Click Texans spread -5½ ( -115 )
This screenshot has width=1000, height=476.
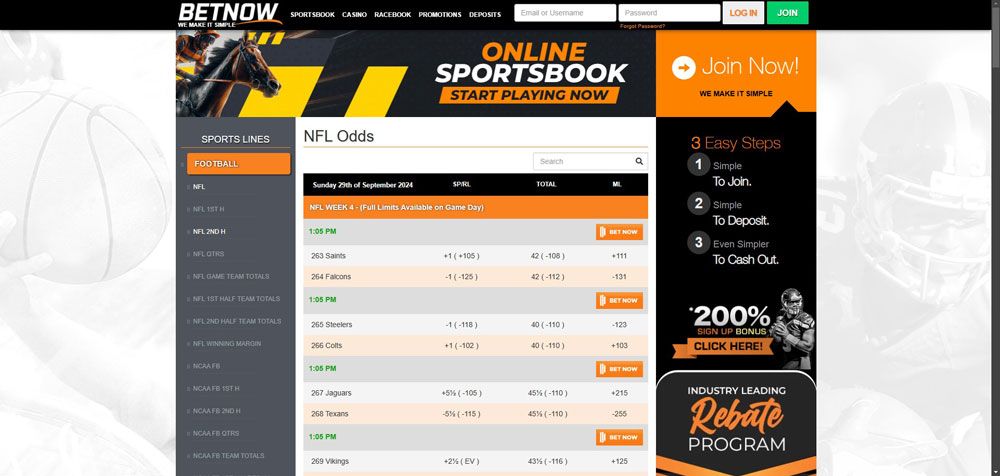[x=461, y=414]
